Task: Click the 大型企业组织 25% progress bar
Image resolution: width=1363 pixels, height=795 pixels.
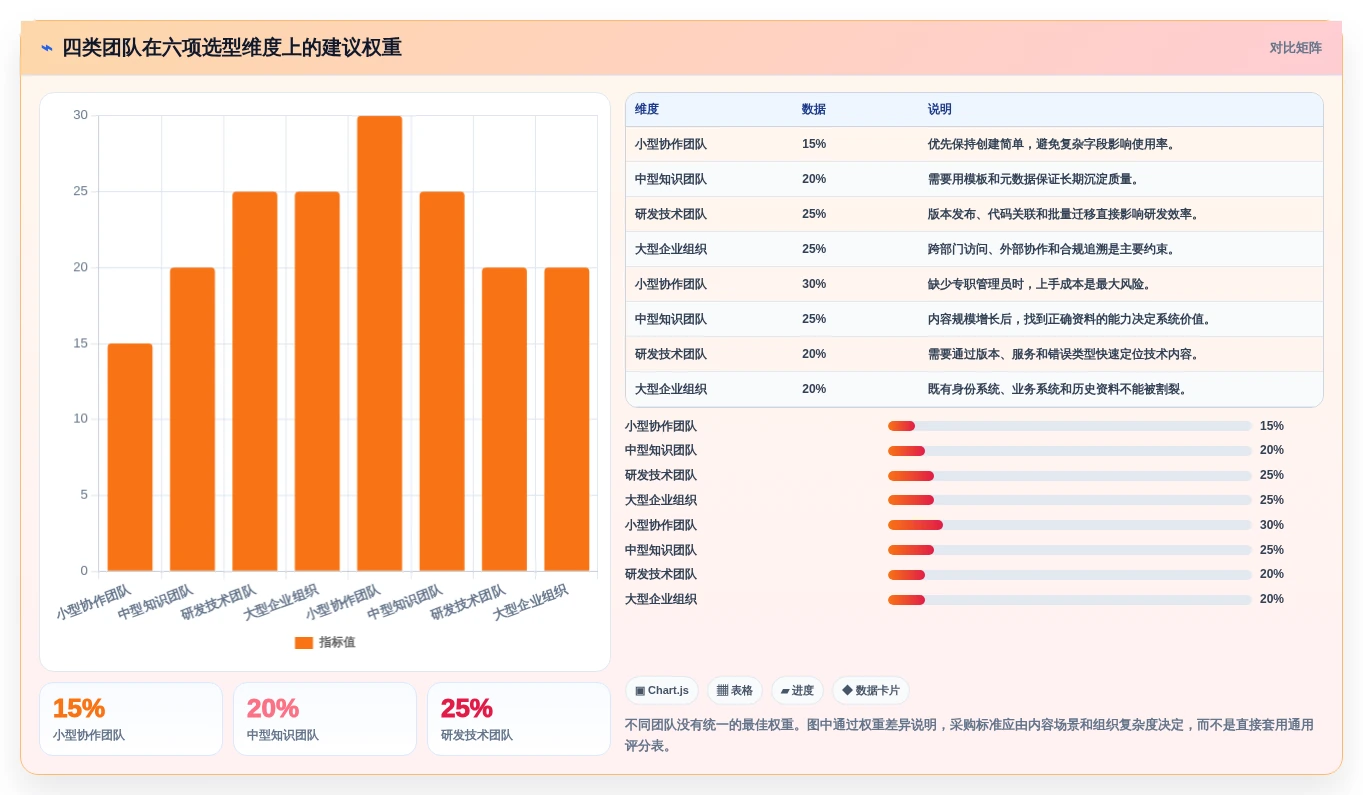Action: pos(1069,500)
